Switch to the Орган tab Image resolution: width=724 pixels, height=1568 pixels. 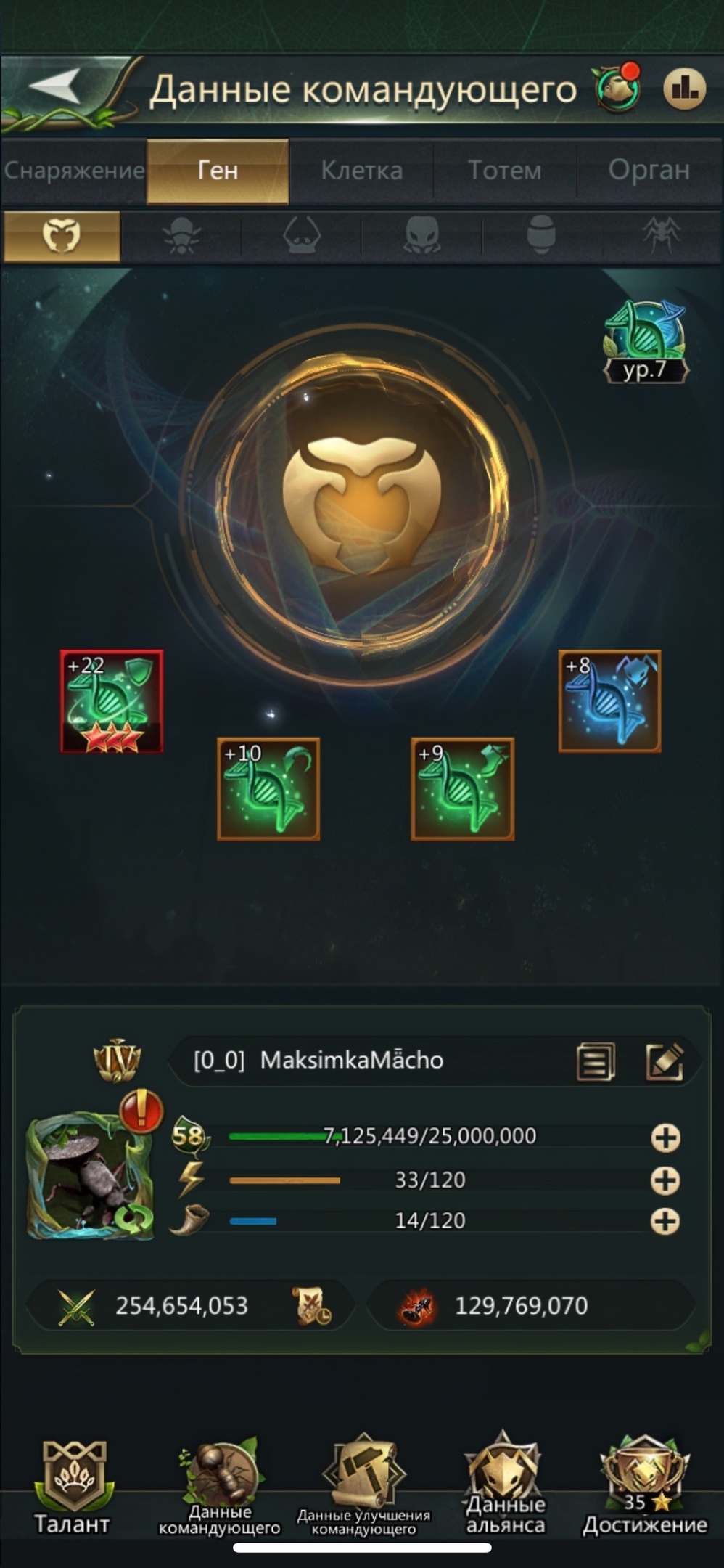coord(649,171)
